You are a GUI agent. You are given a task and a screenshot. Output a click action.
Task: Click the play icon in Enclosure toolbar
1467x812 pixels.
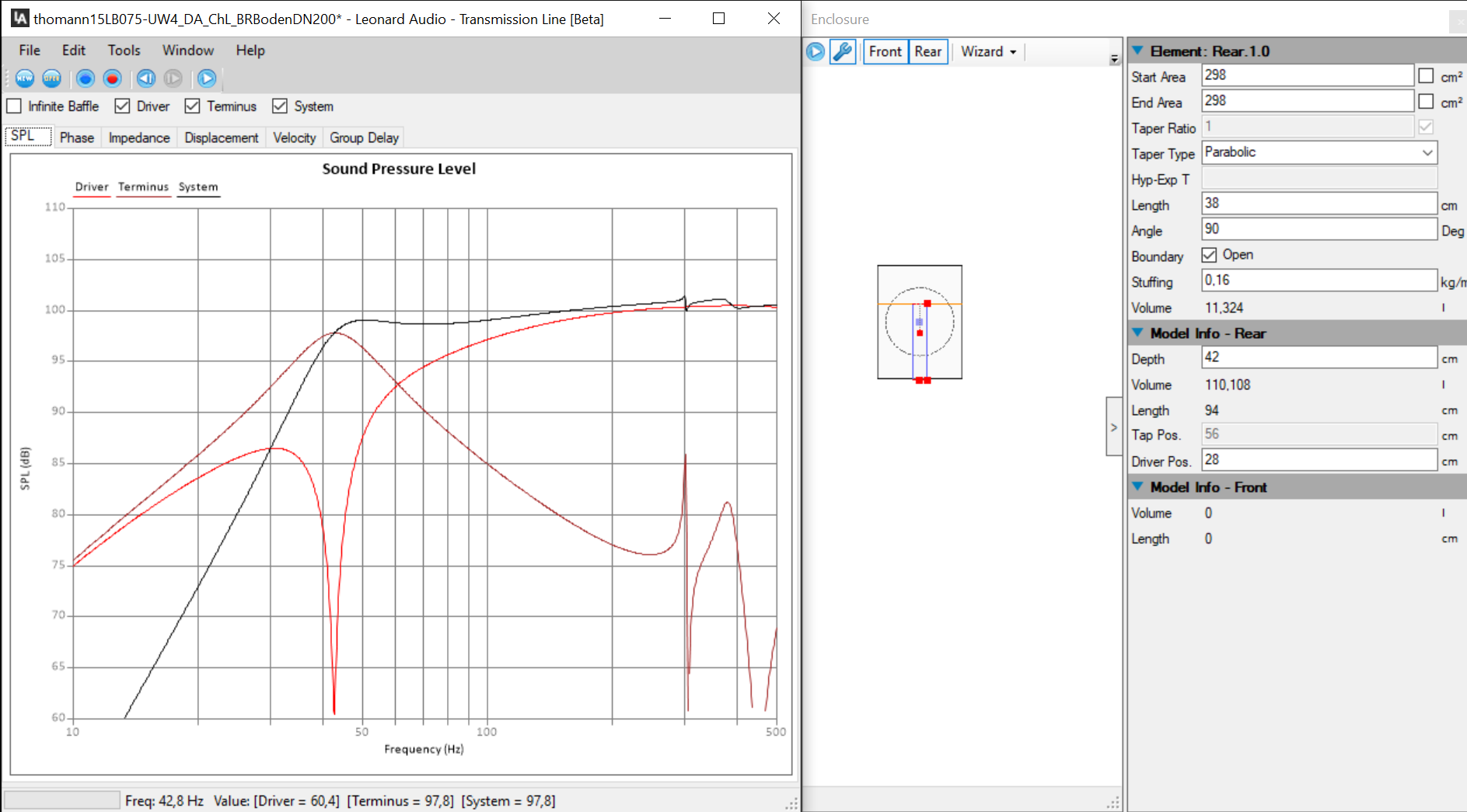click(816, 52)
